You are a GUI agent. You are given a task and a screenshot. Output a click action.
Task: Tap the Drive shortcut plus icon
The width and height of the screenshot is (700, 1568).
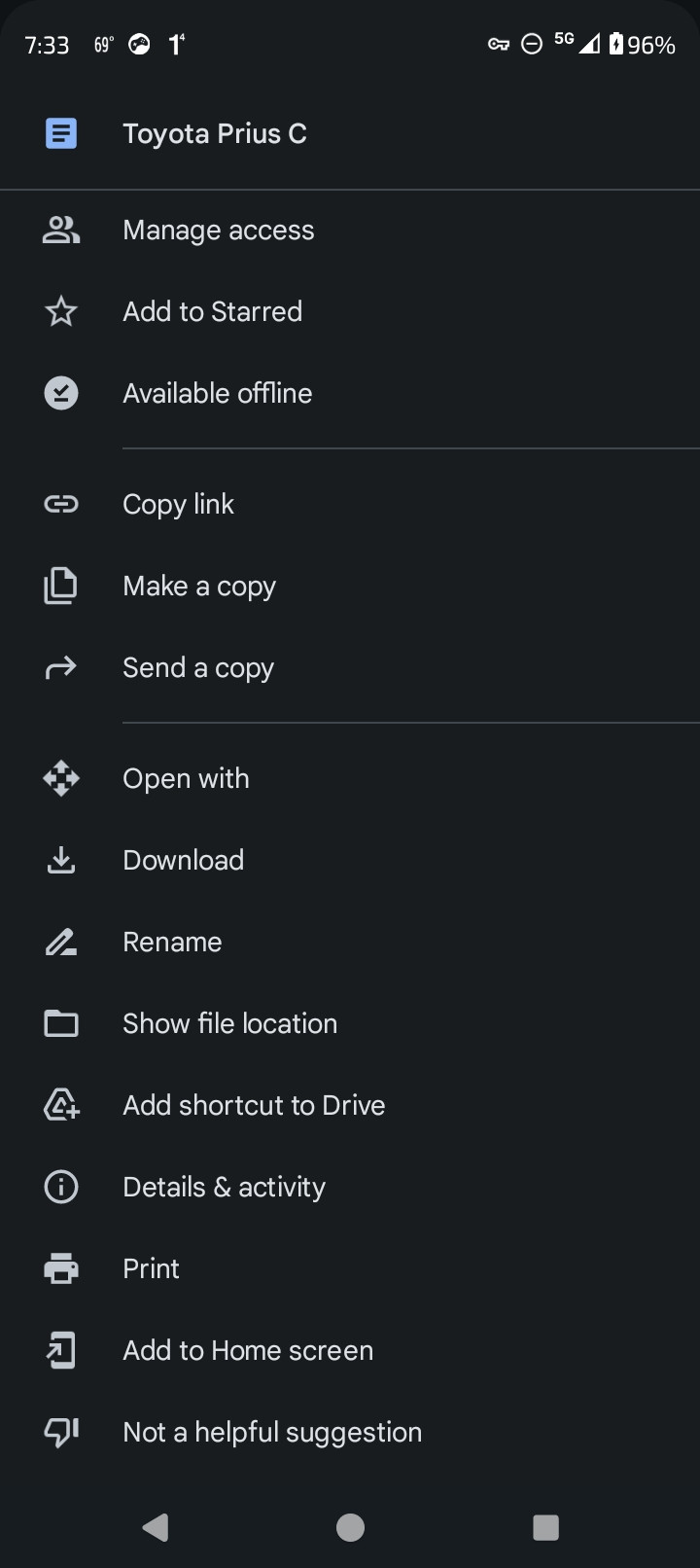click(61, 1105)
